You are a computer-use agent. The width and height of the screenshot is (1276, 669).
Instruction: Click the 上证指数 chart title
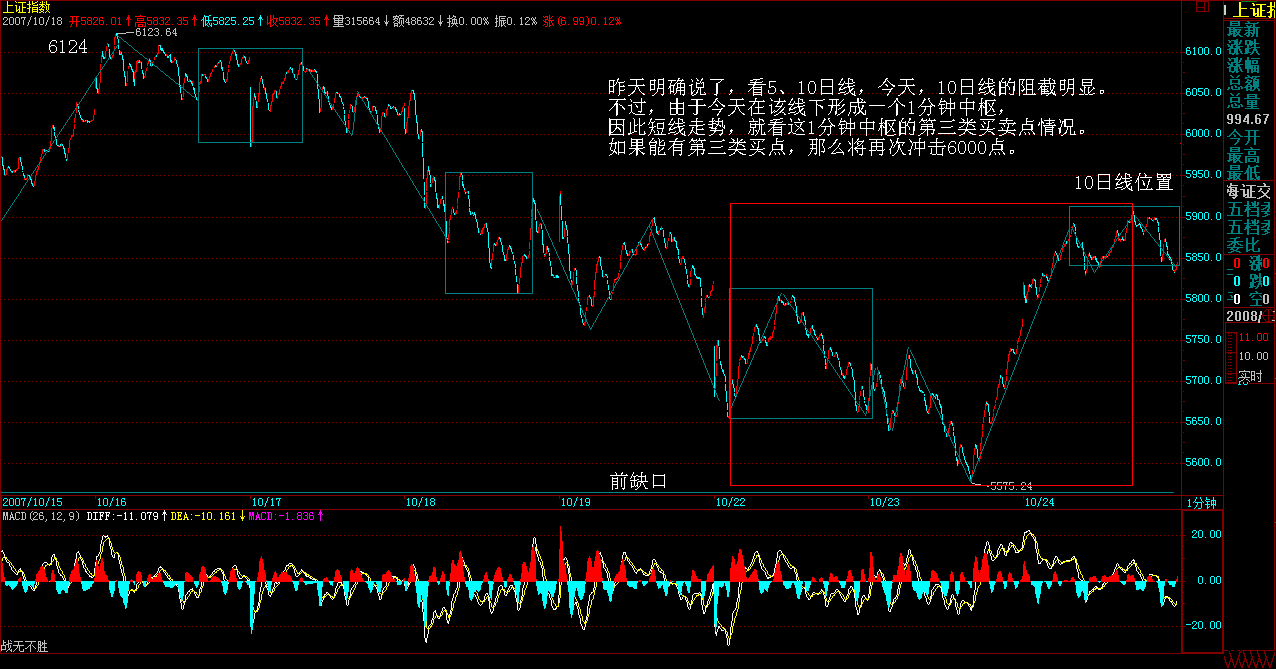26,7
